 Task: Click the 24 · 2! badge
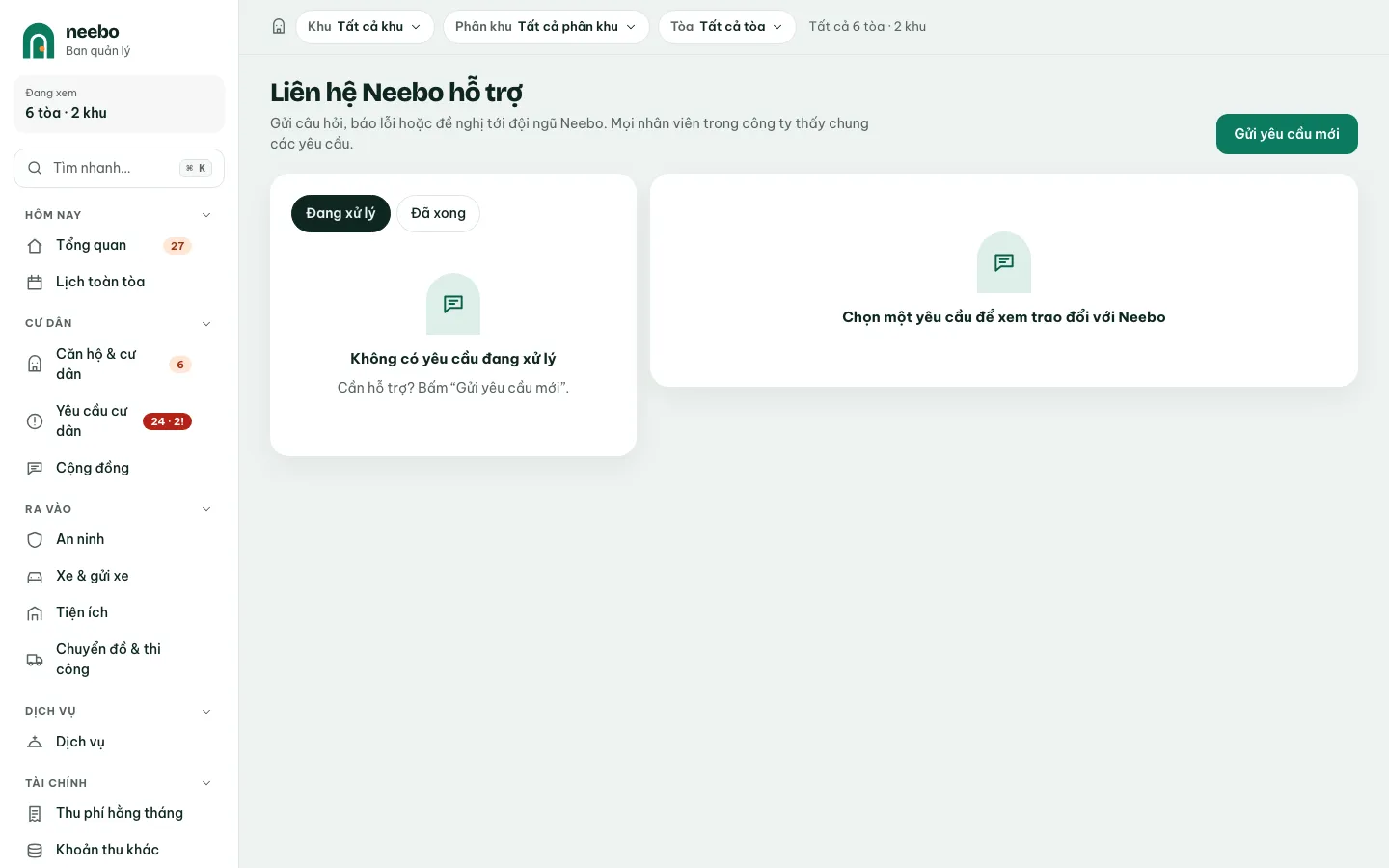(x=168, y=421)
